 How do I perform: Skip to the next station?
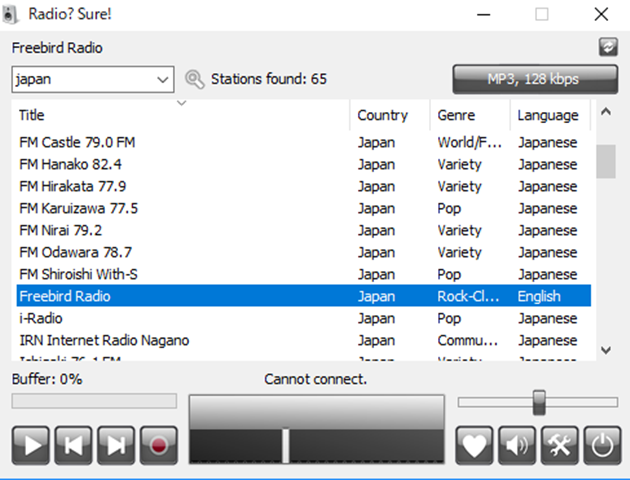click(116, 445)
